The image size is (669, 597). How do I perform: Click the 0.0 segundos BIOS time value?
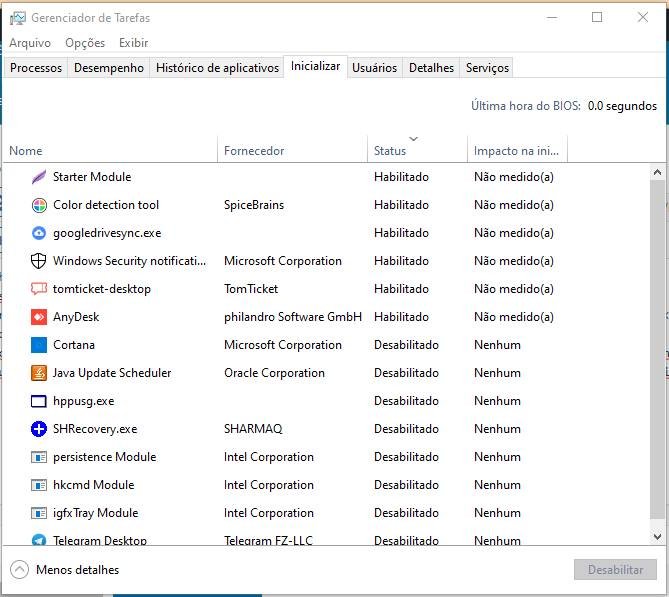point(622,106)
